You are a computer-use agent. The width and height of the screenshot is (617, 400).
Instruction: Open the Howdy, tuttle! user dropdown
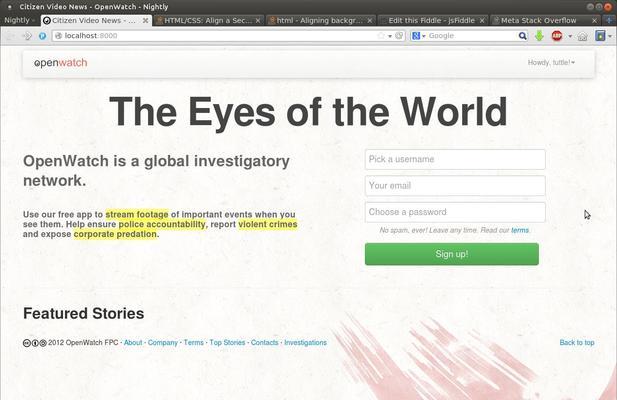pos(551,63)
